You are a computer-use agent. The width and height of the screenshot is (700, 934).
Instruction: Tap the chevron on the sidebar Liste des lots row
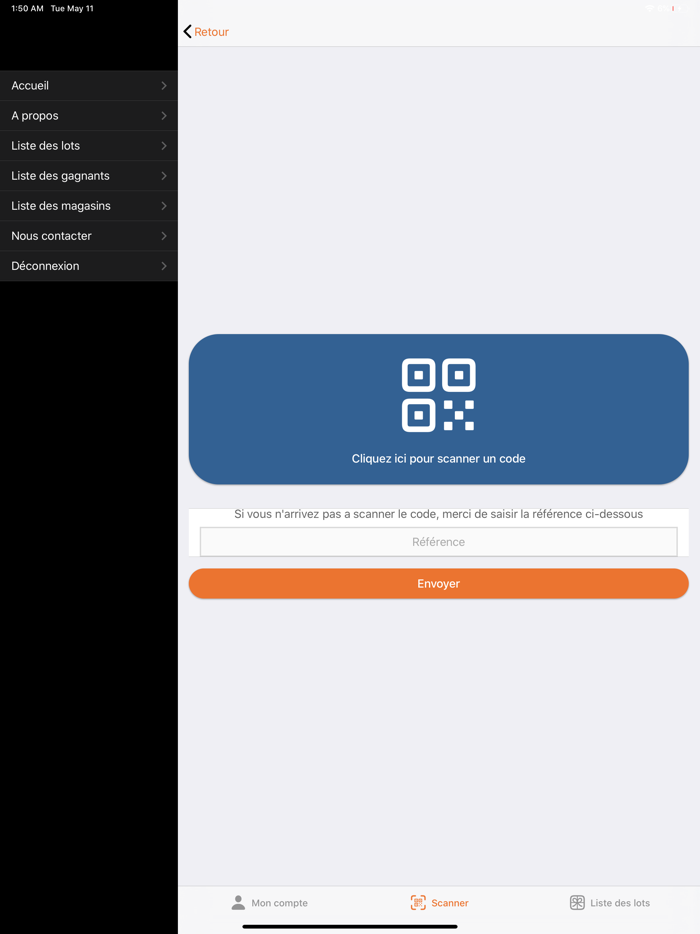(x=164, y=146)
